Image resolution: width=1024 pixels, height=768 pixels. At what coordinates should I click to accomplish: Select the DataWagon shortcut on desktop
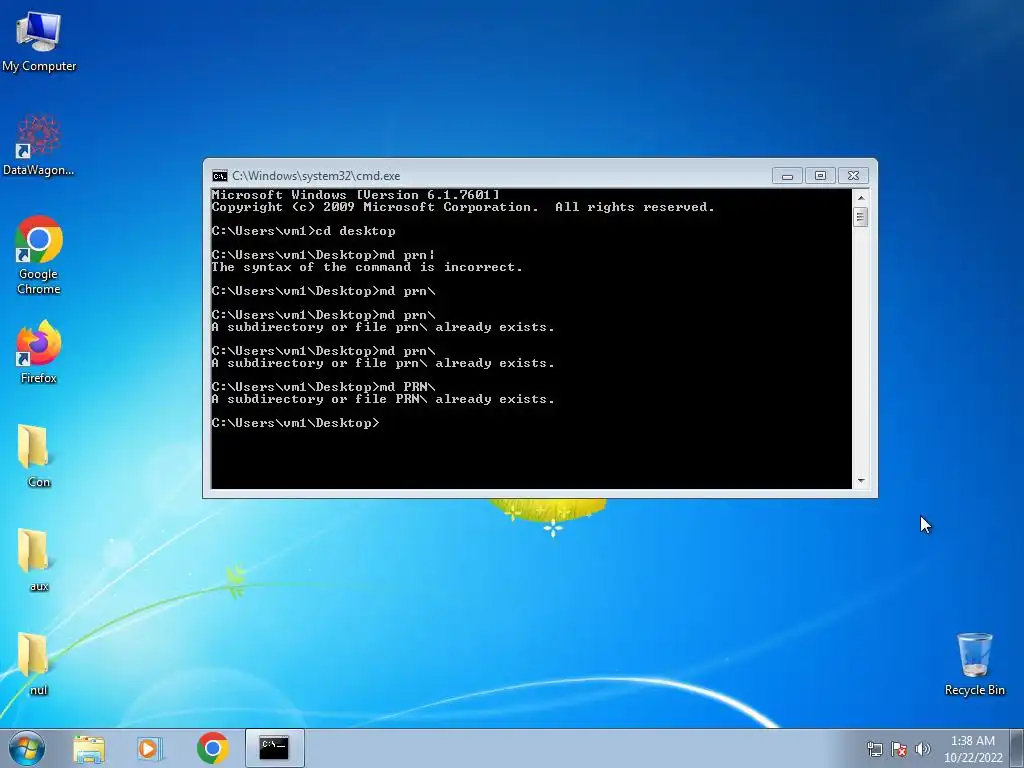pyautogui.click(x=39, y=145)
